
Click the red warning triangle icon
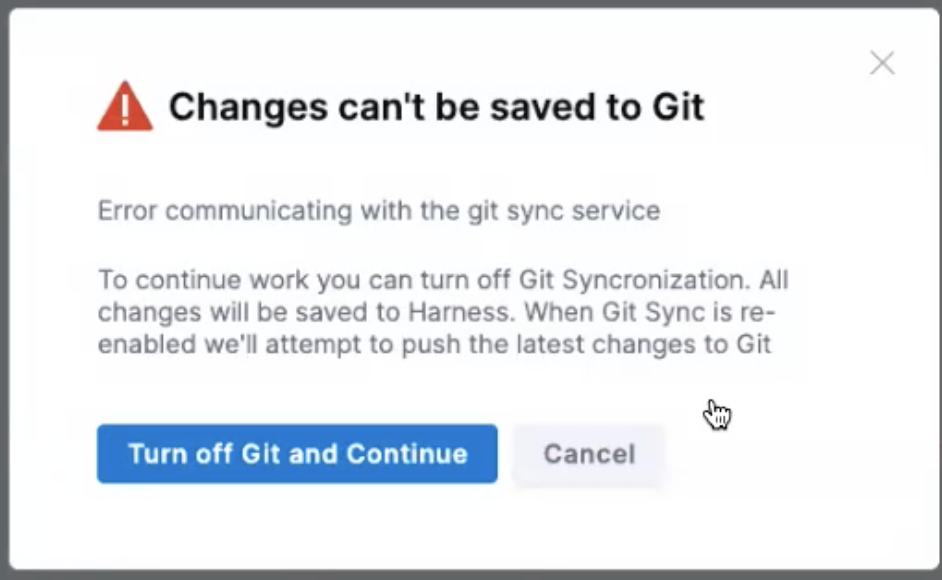(125, 106)
